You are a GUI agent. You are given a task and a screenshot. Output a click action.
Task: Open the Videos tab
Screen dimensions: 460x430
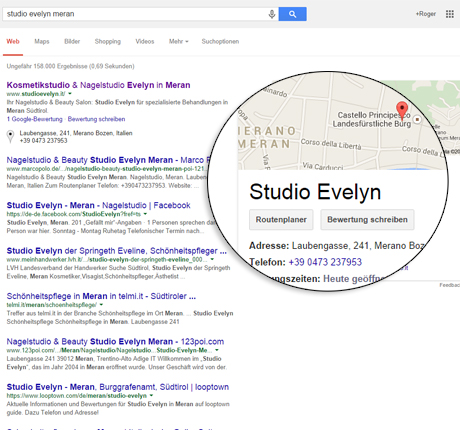tap(145, 42)
